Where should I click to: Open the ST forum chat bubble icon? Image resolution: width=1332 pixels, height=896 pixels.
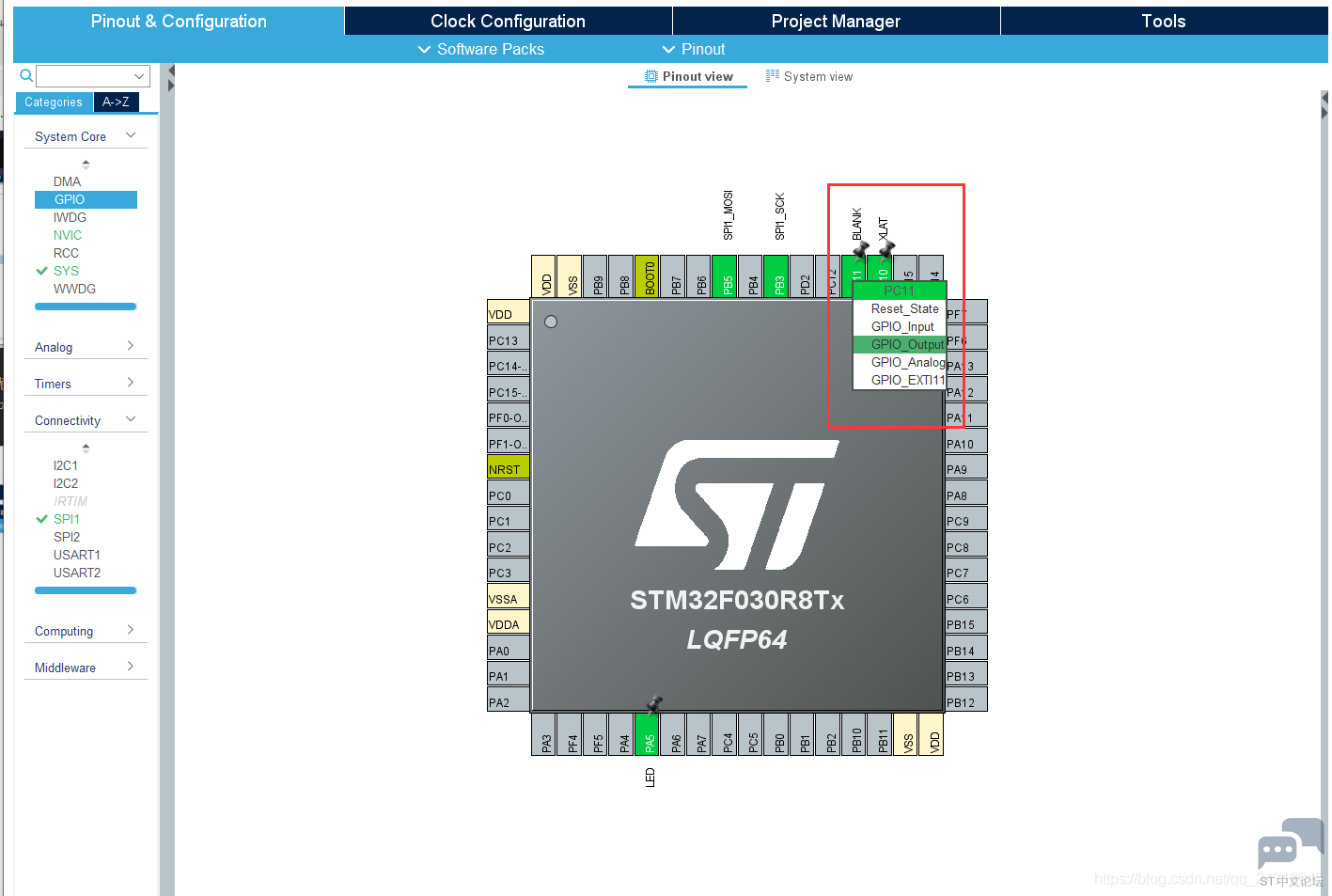1289,843
